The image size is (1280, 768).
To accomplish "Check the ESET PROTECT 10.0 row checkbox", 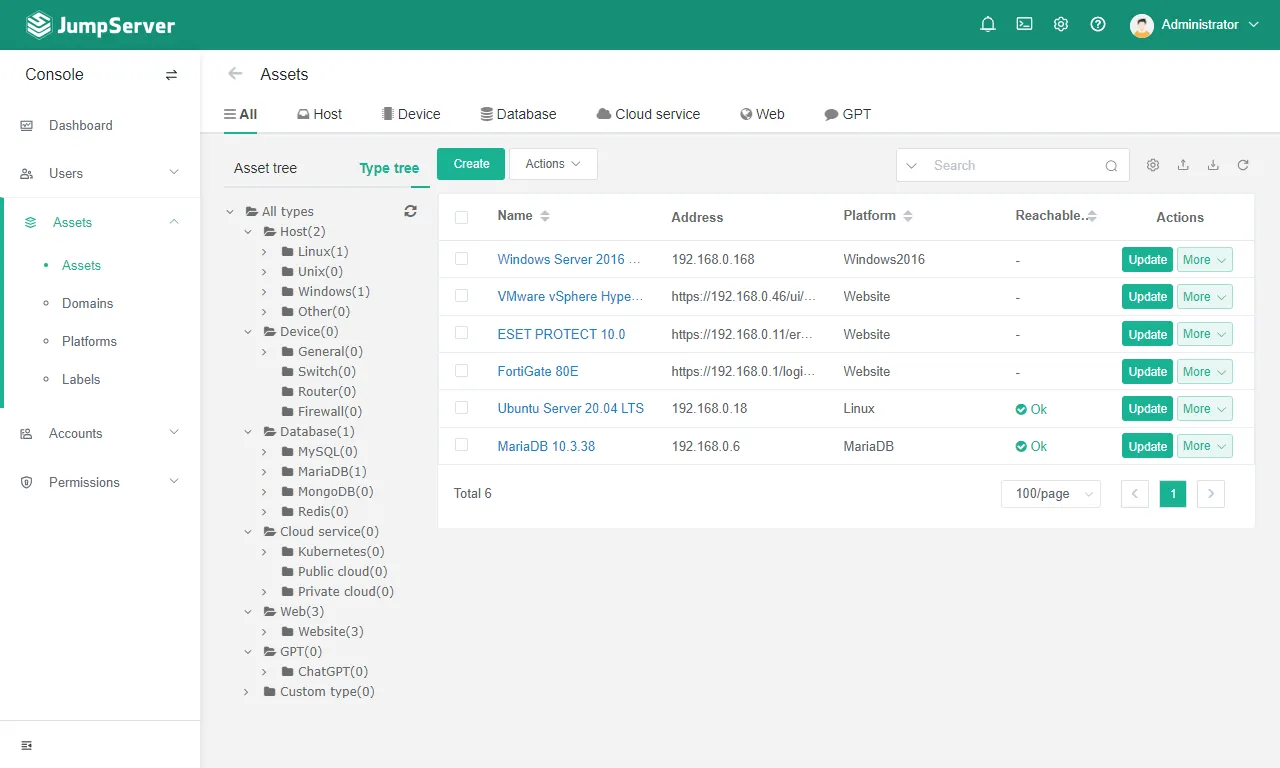I will tap(461, 333).
